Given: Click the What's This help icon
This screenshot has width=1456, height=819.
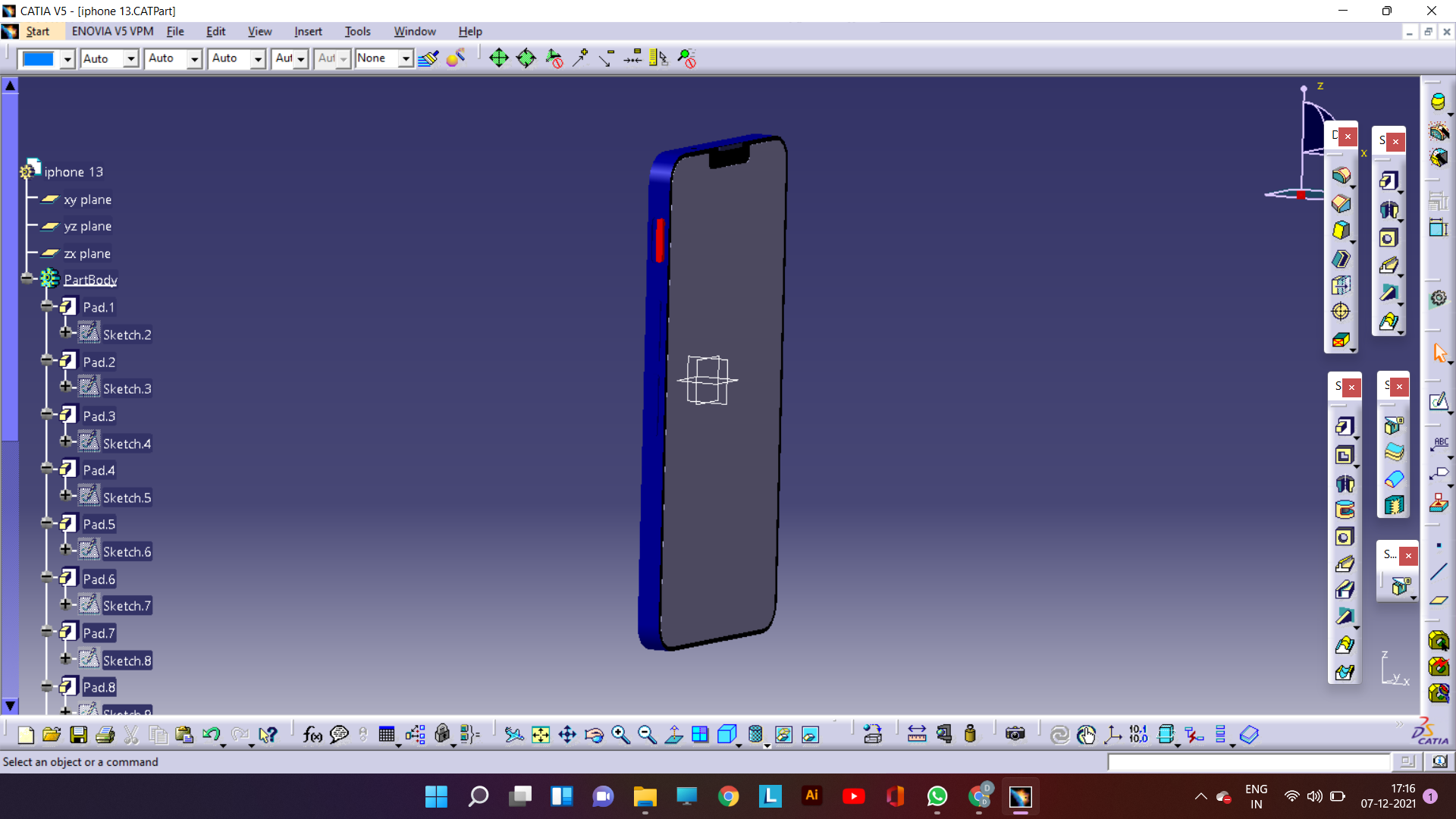Looking at the screenshot, I should [267, 734].
